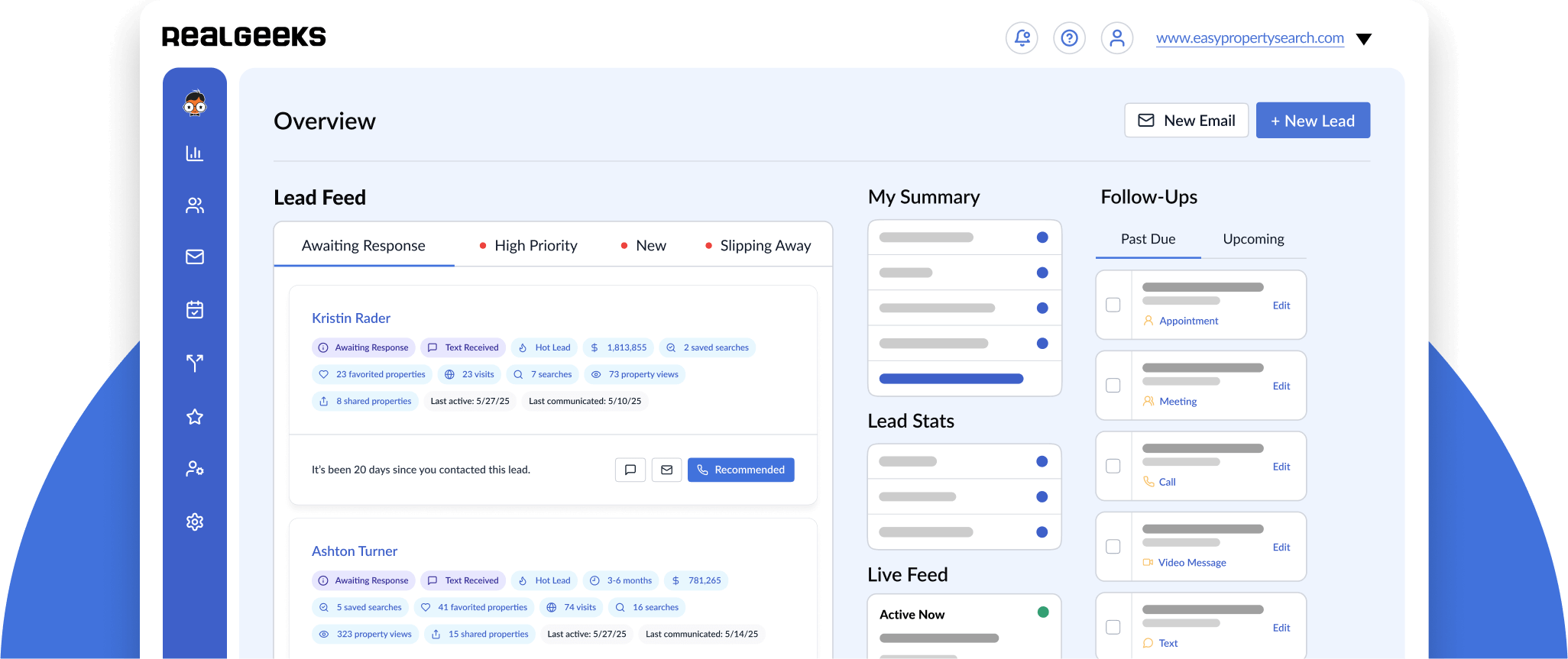This screenshot has width=1568, height=659.
Task: Edit the Call follow-up
Action: point(1281,467)
